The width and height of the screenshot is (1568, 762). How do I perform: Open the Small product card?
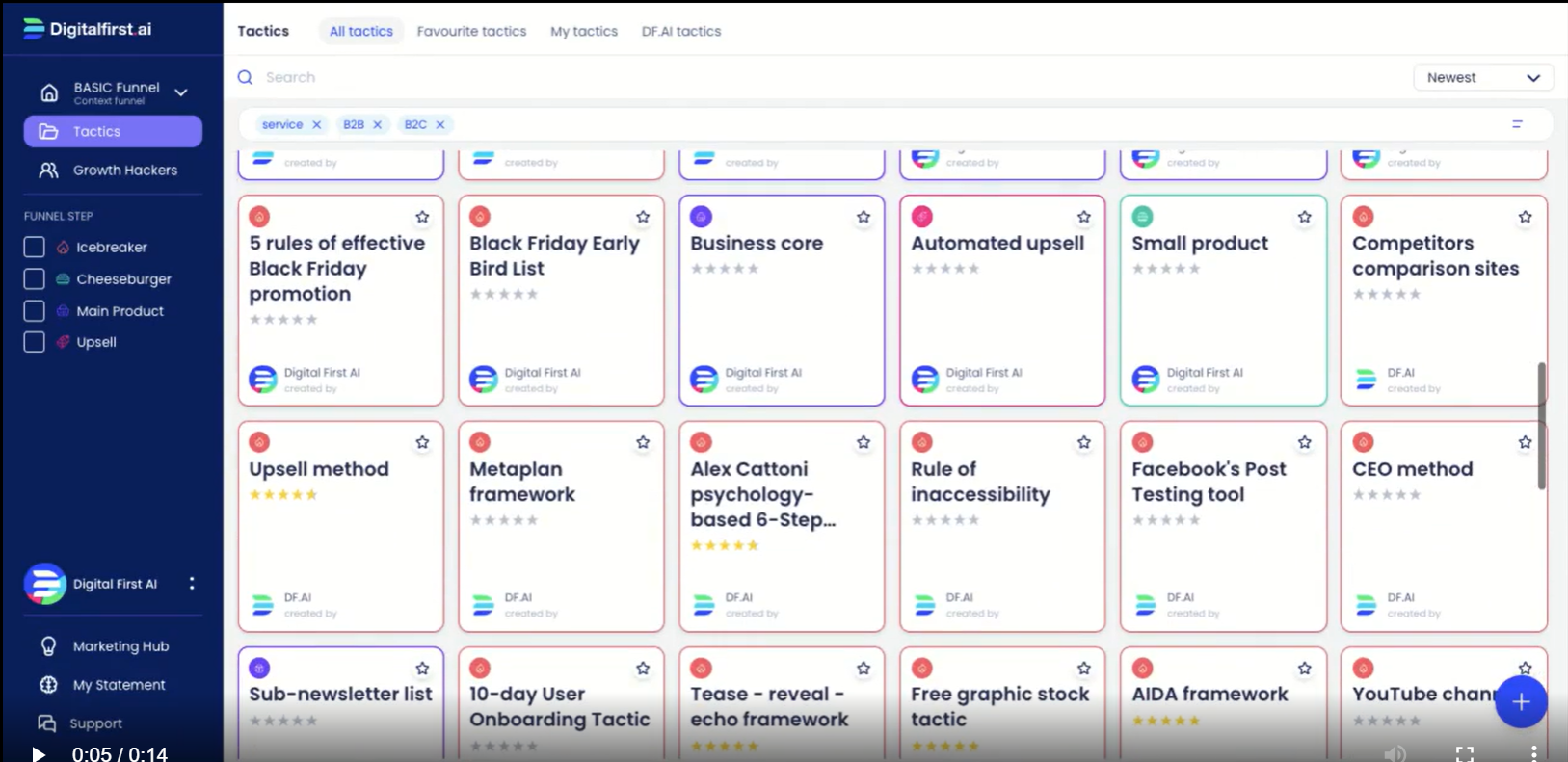pyautogui.click(x=1223, y=301)
